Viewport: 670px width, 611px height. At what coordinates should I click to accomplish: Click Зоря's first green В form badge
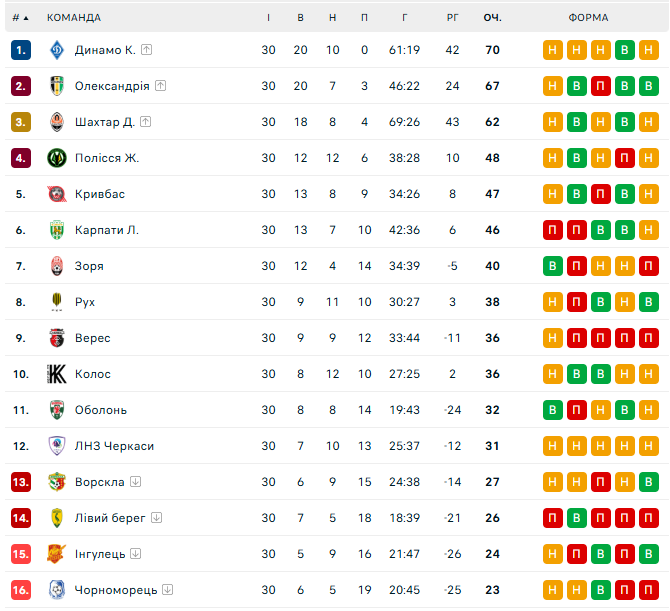[x=553, y=266]
